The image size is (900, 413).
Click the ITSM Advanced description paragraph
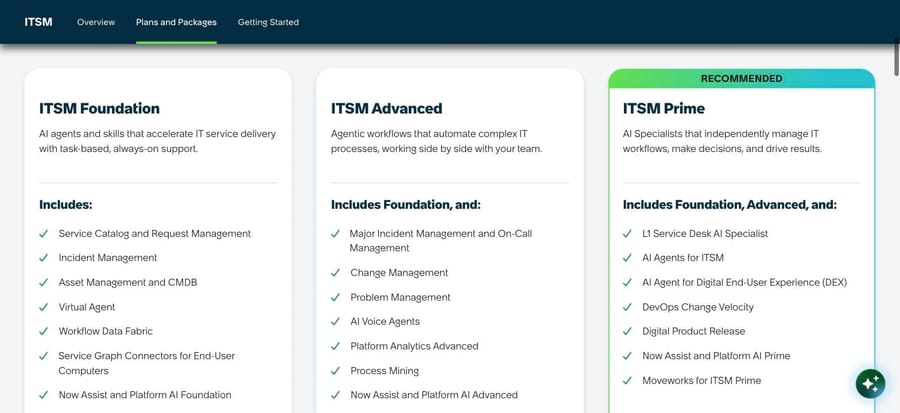436,141
